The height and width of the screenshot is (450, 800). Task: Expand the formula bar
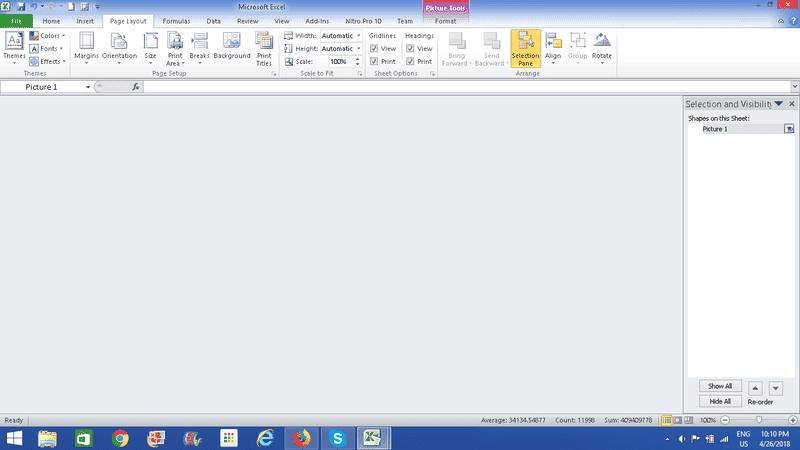pos(795,87)
